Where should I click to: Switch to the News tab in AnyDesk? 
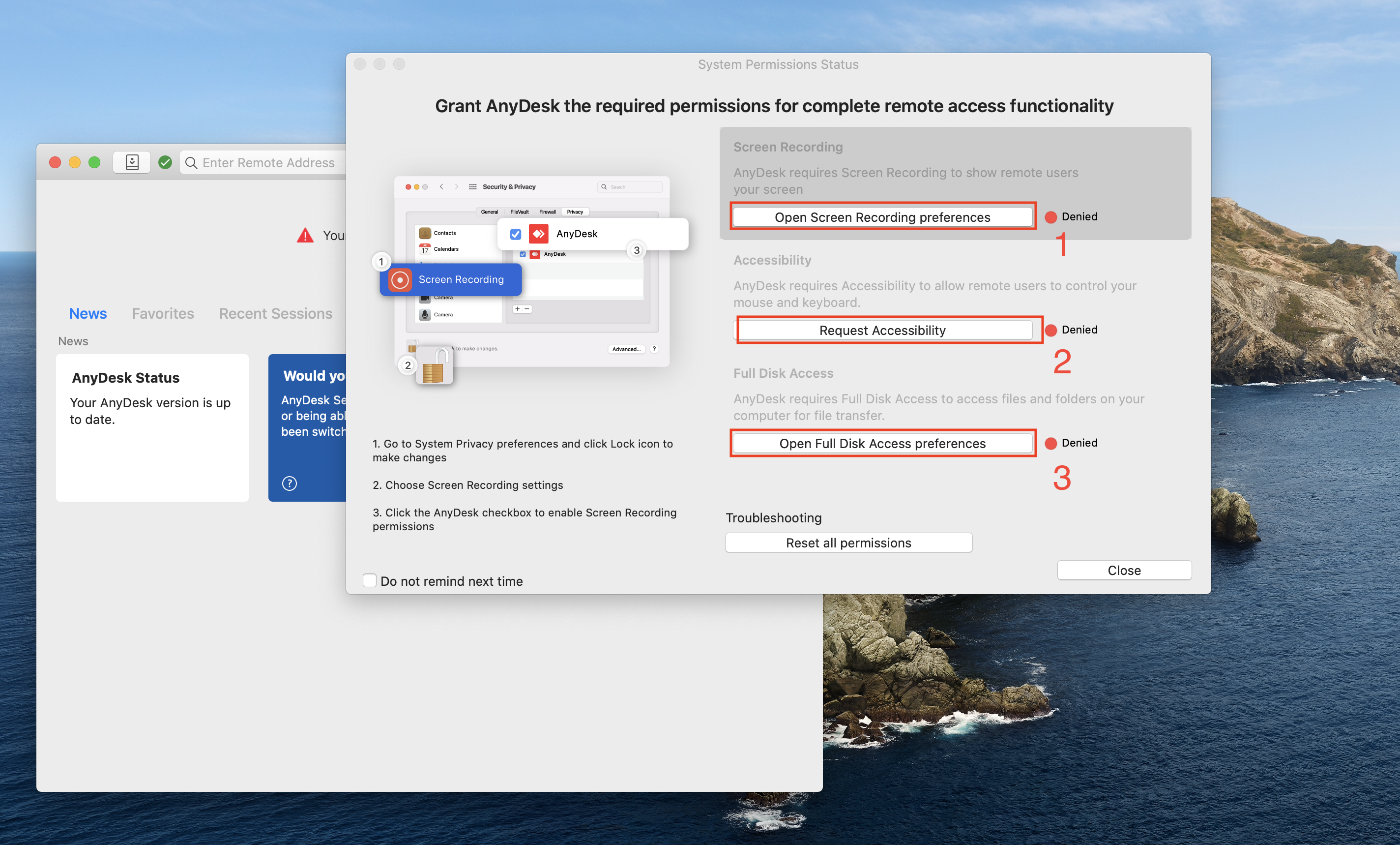(87, 313)
